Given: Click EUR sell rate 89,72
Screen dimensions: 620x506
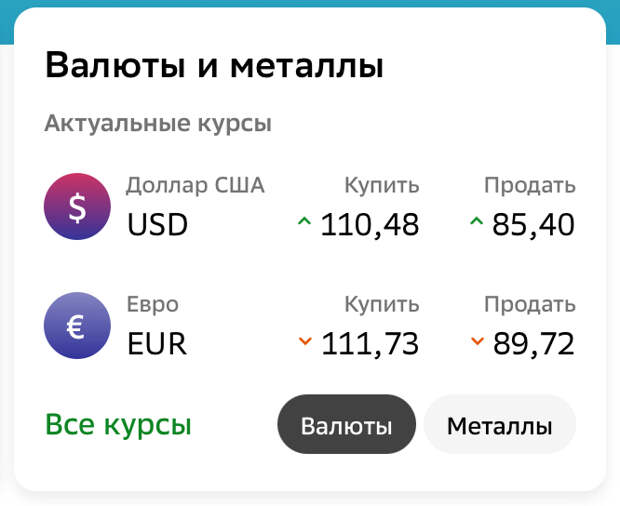Looking at the screenshot, I should click(x=533, y=344).
